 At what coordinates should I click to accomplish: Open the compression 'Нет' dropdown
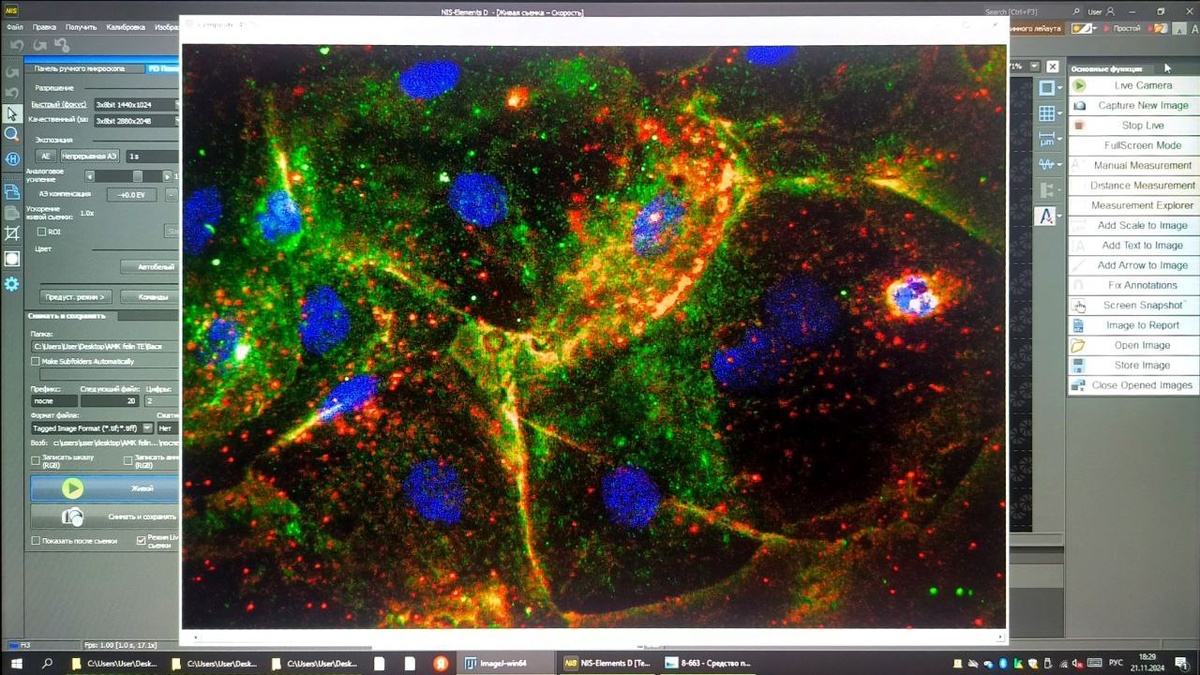point(168,428)
